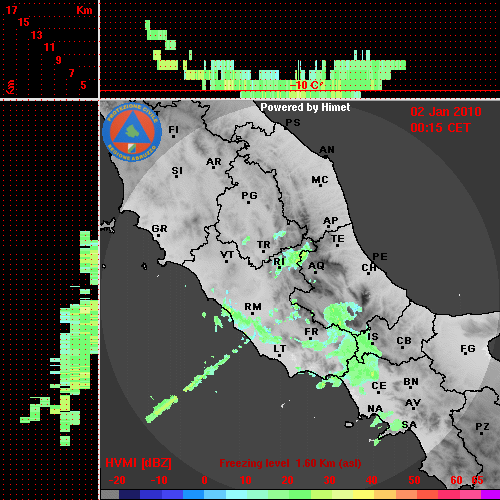Click the elongated rain band echo southwest of LT

207,373
